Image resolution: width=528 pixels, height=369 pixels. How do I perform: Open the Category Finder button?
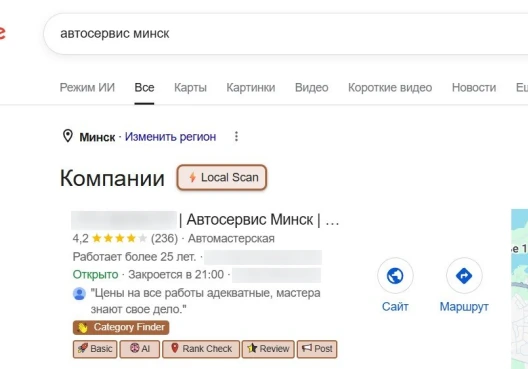121,327
